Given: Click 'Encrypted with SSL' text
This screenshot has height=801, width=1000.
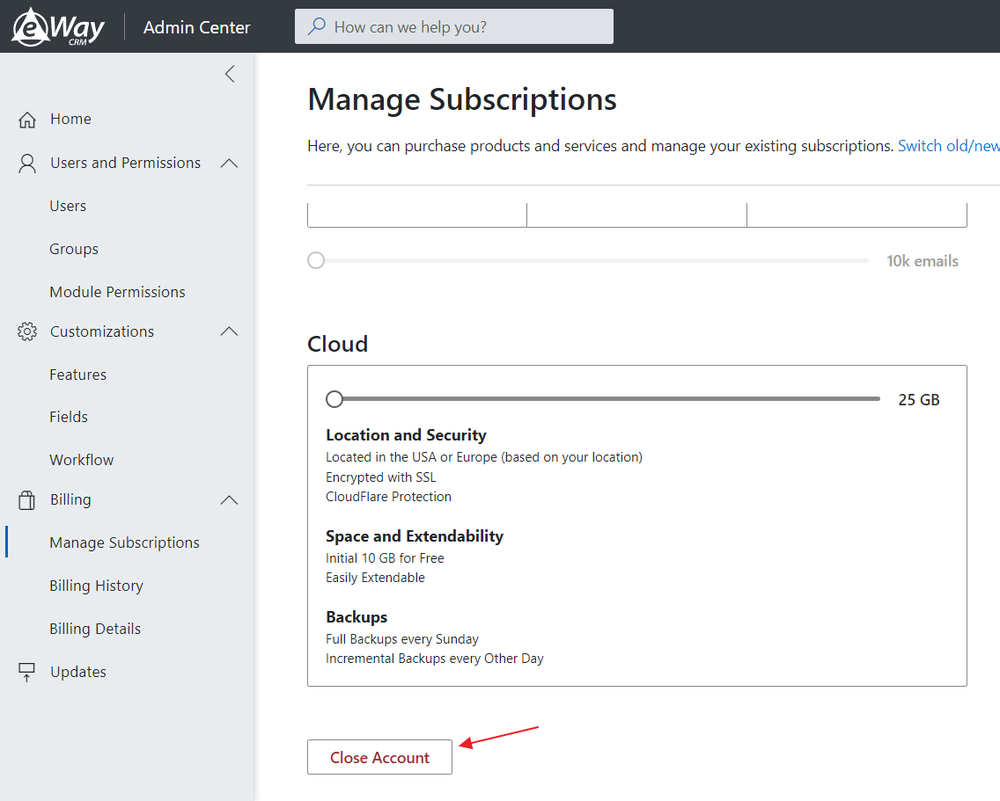Looking at the screenshot, I should (x=381, y=477).
